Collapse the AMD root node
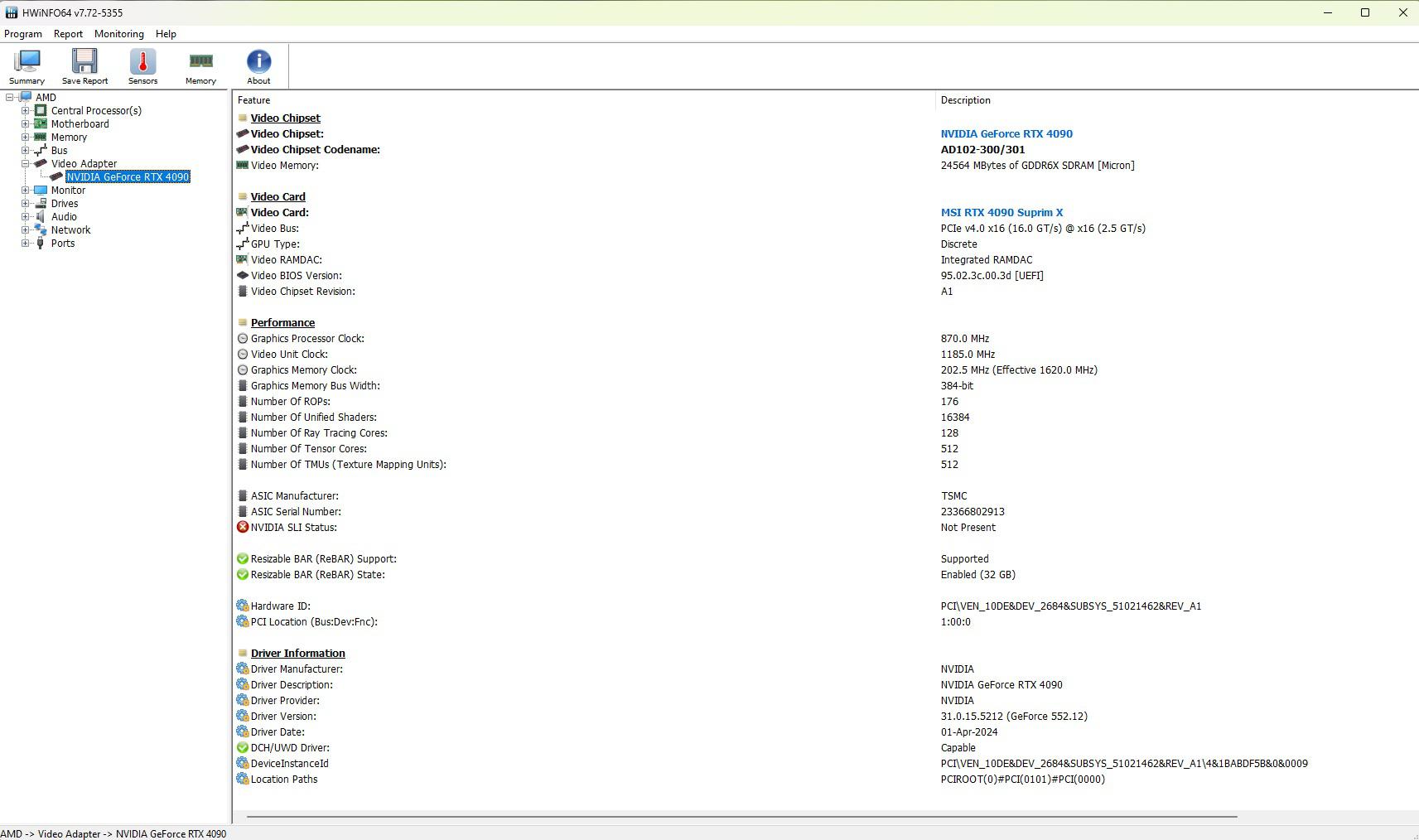The height and width of the screenshot is (840, 1419). [10, 97]
